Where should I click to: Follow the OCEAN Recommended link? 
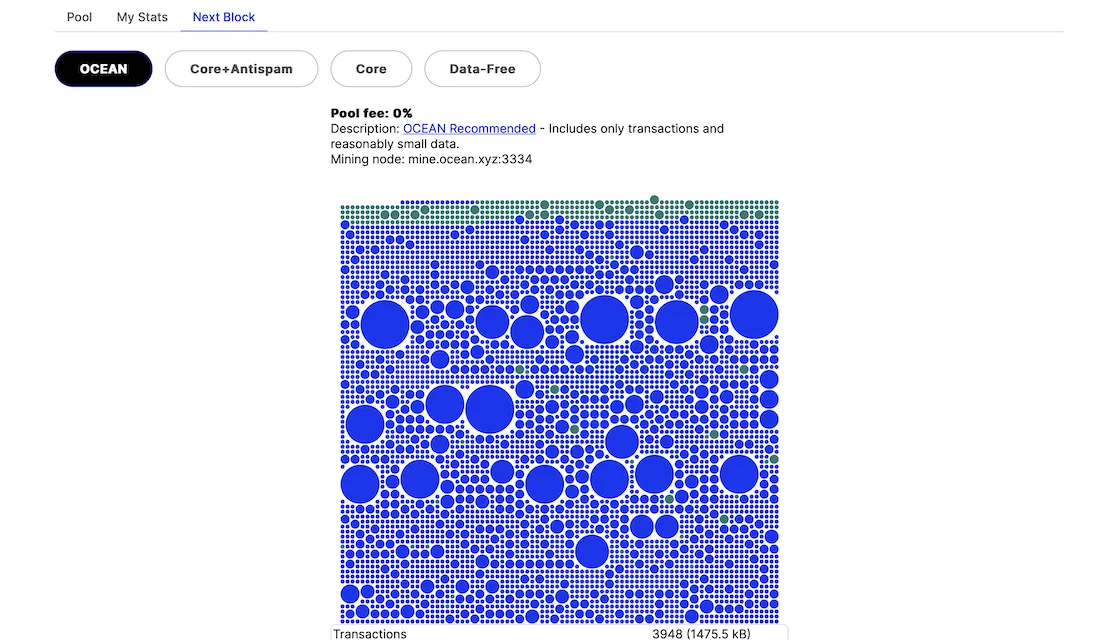[x=469, y=129]
